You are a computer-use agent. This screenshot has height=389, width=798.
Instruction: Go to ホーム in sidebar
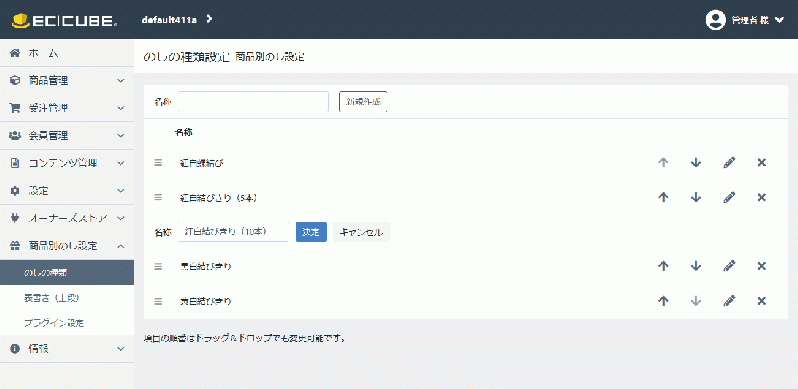tap(67, 53)
